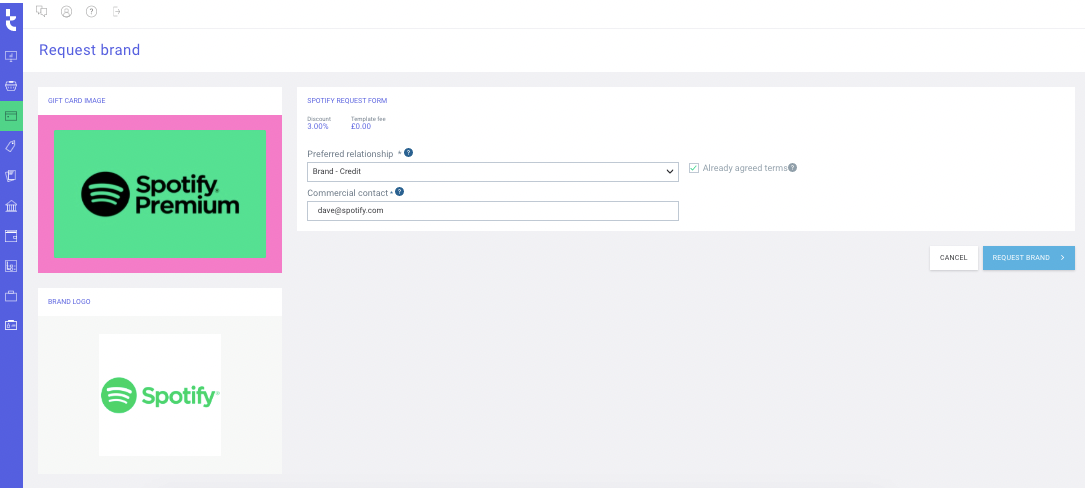Open the bank building icon in sidebar
Viewport: 1085px width, 490px height.
click(11, 206)
